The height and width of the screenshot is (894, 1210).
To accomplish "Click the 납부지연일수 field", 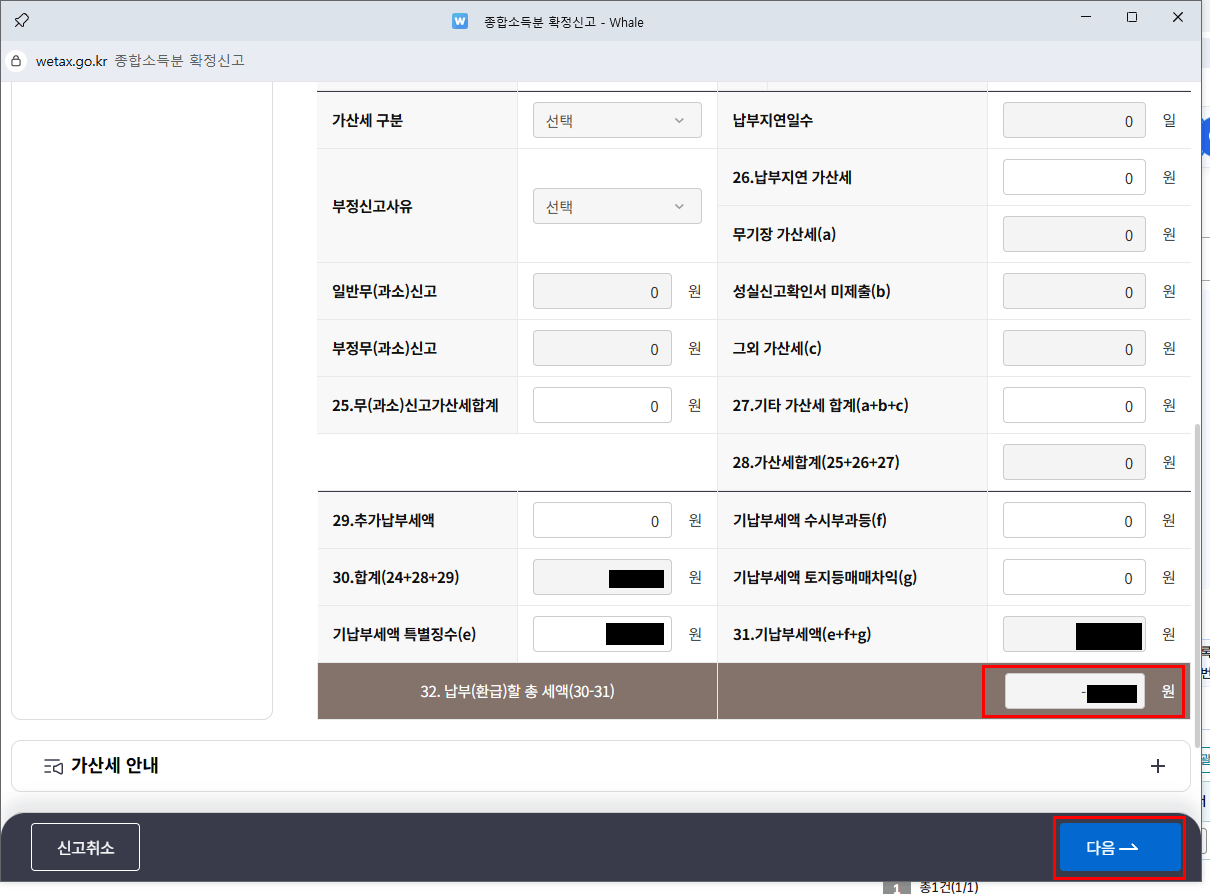I will click(1074, 121).
